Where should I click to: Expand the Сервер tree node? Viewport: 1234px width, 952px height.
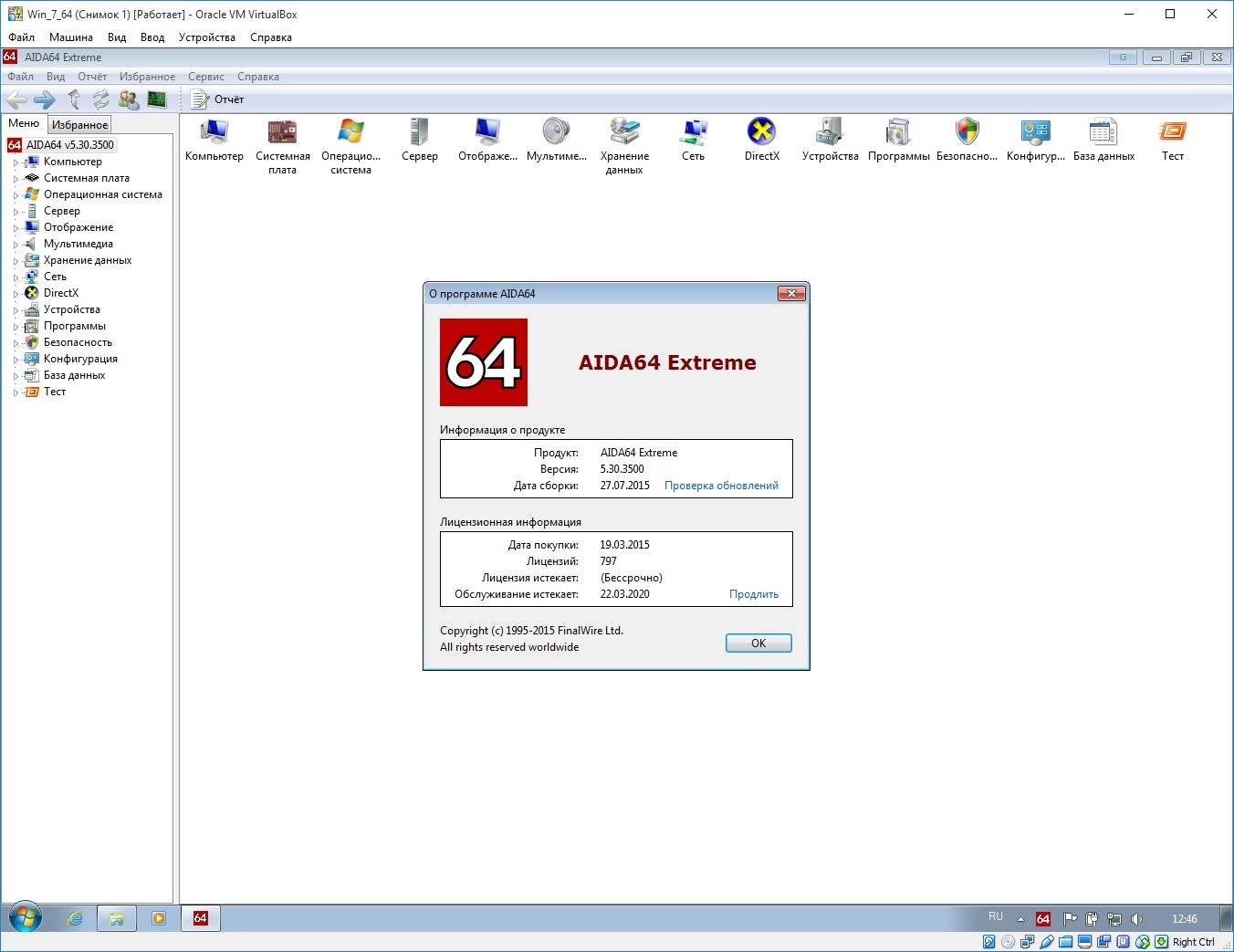[16, 212]
